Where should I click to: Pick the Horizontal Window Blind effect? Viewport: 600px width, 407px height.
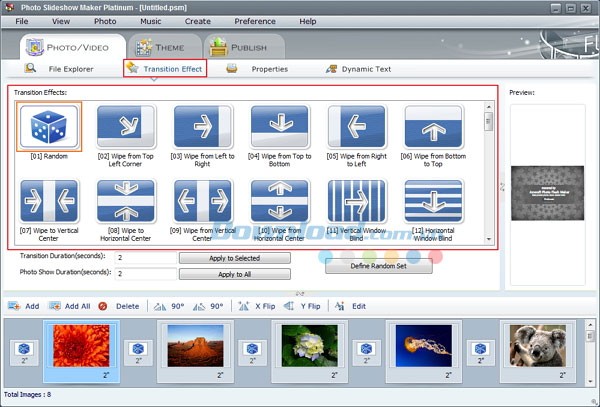(x=433, y=201)
